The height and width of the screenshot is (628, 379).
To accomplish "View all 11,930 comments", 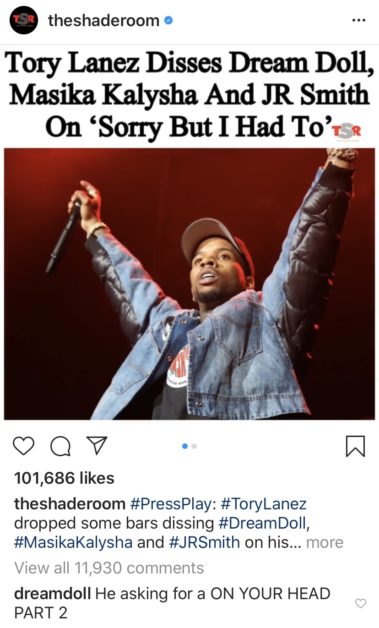I will point(109,568).
